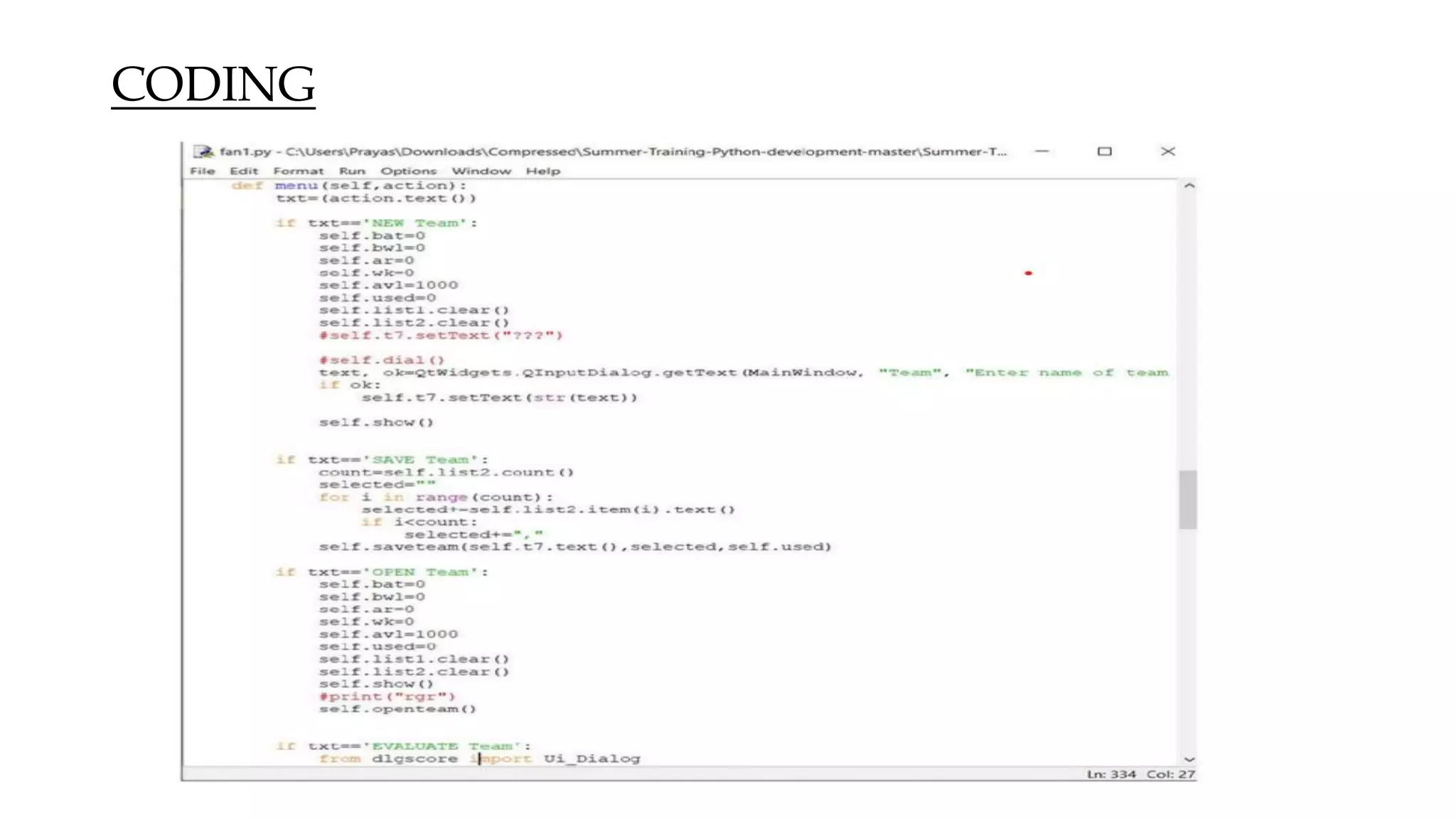Viewport: 1456px width, 819px height.
Task: Click the line 'self.saveteam(self.t7.text(),selected,self.used)'
Action: (x=574, y=547)
